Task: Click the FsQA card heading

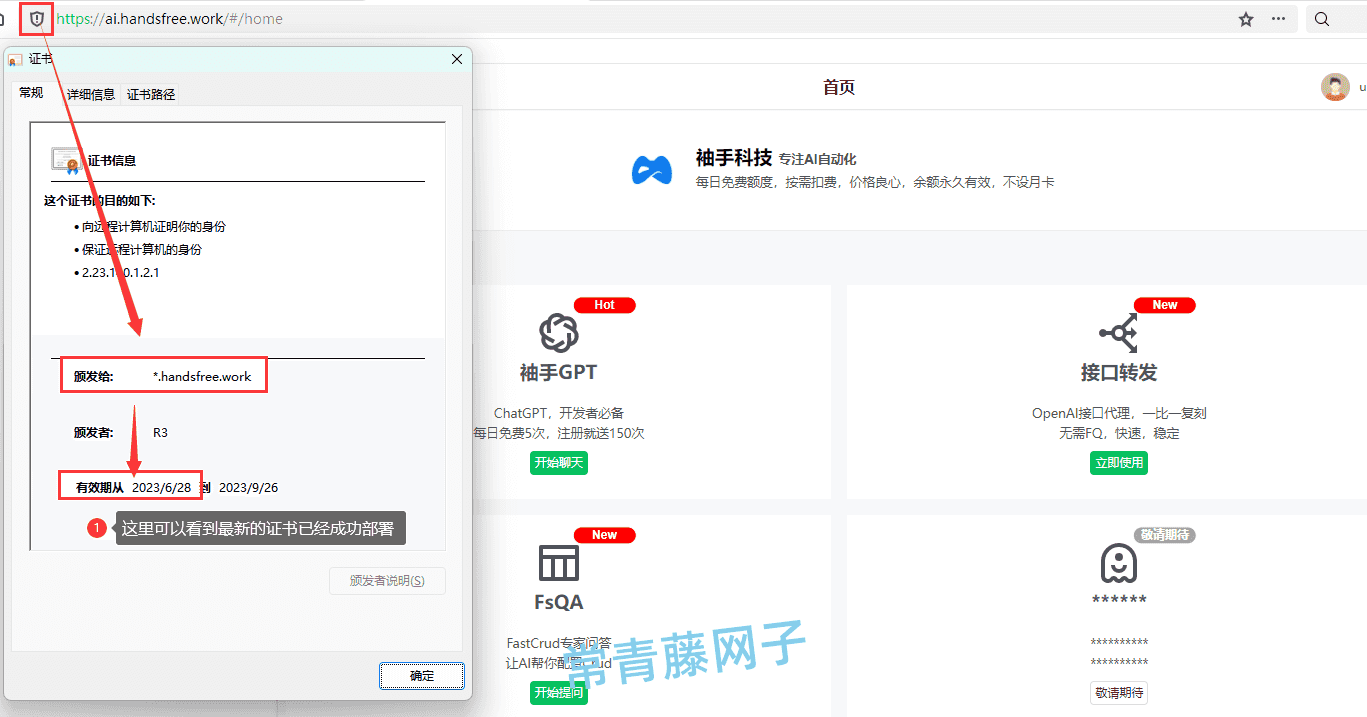Action: click(559, 603)
